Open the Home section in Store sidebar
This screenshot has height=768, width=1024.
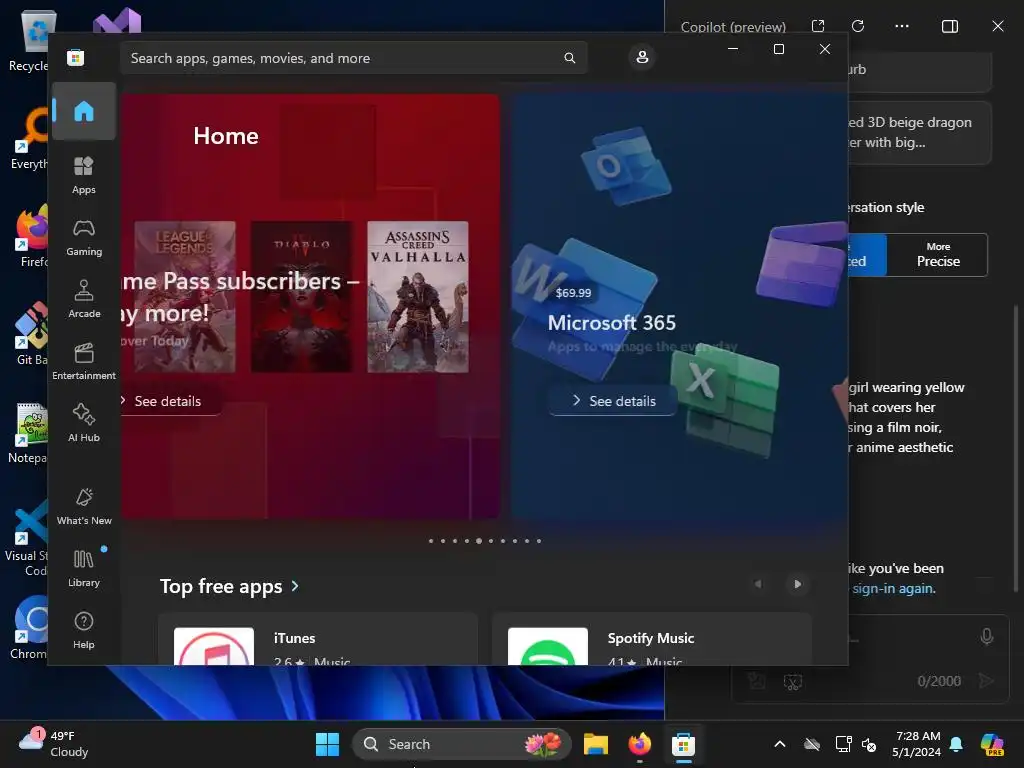[84, 111]
